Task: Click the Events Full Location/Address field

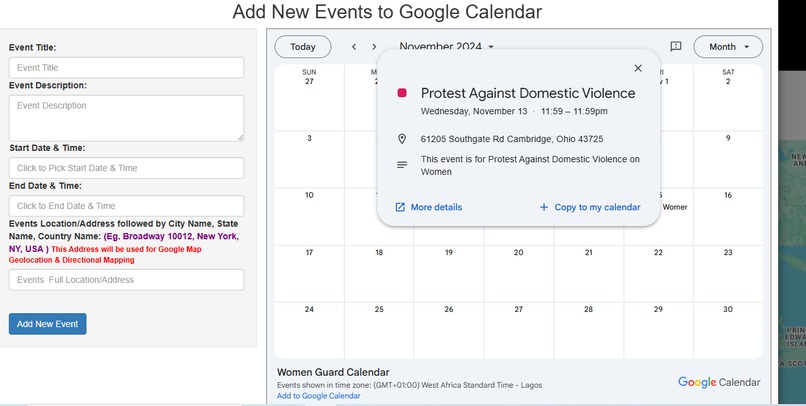Action: pyautogui.click(x=126, y=280)
